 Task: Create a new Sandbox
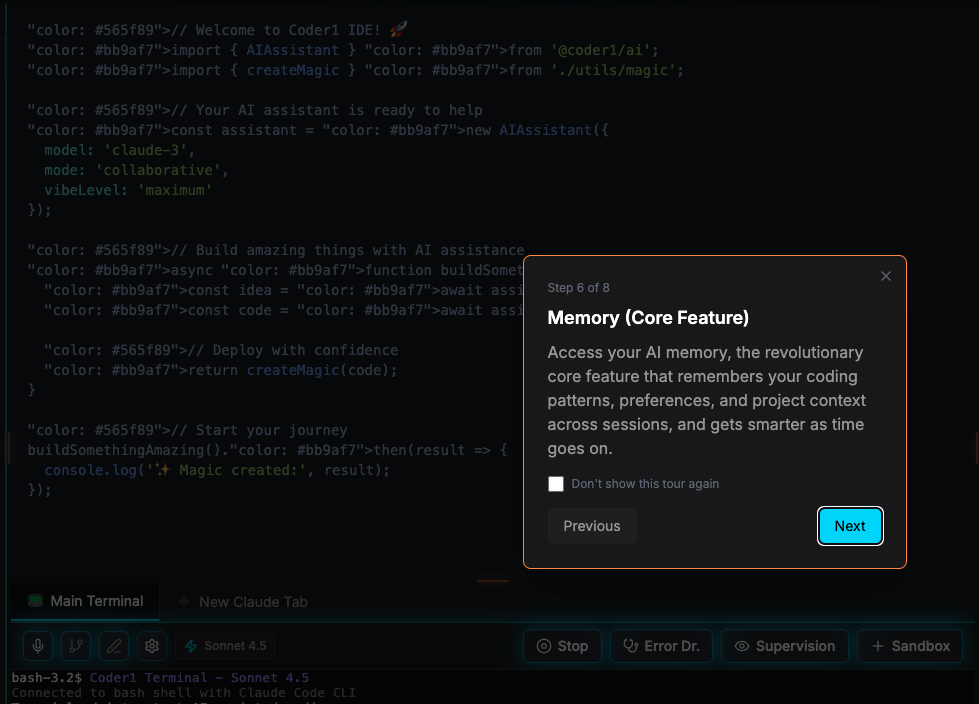pos(909,646)
